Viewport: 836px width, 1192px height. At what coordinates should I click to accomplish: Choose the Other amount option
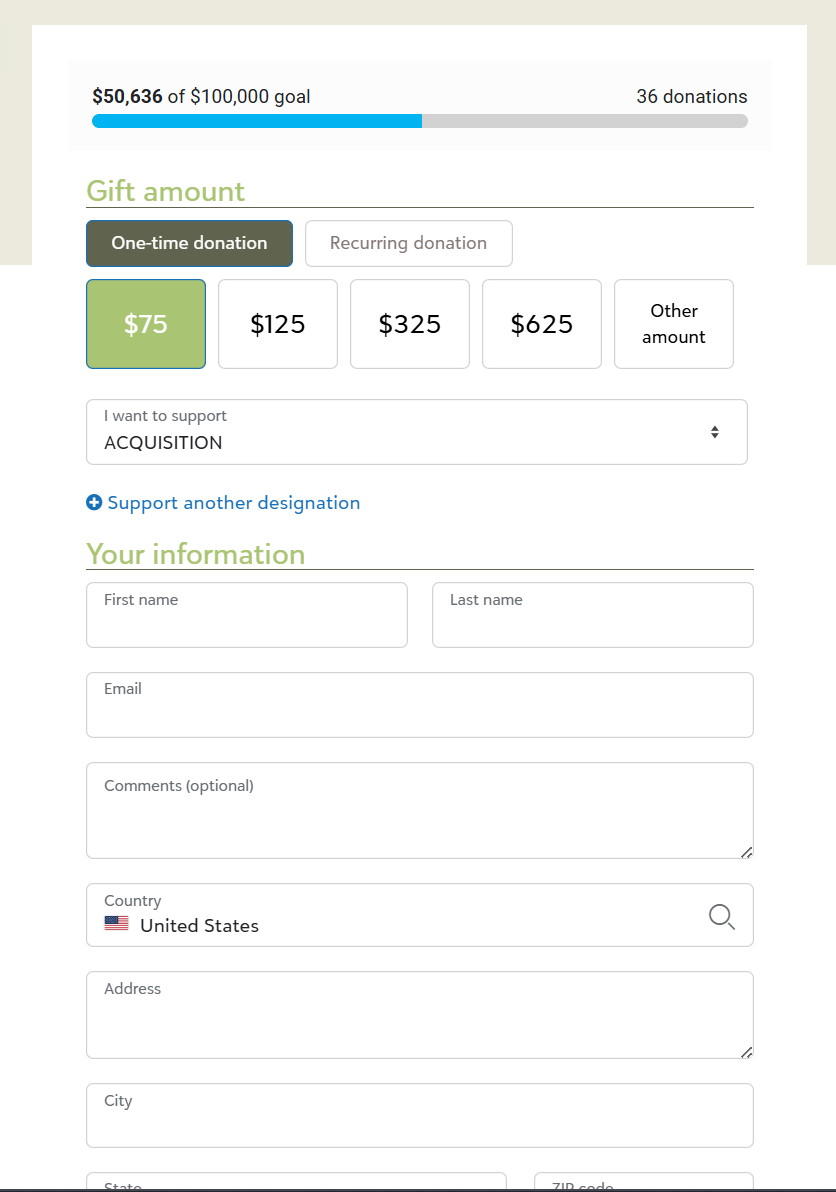[x=673, y=323]
